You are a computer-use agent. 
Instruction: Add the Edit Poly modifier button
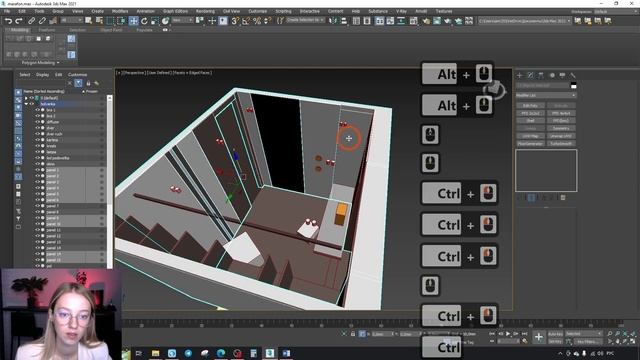click(x=530, y=106)
